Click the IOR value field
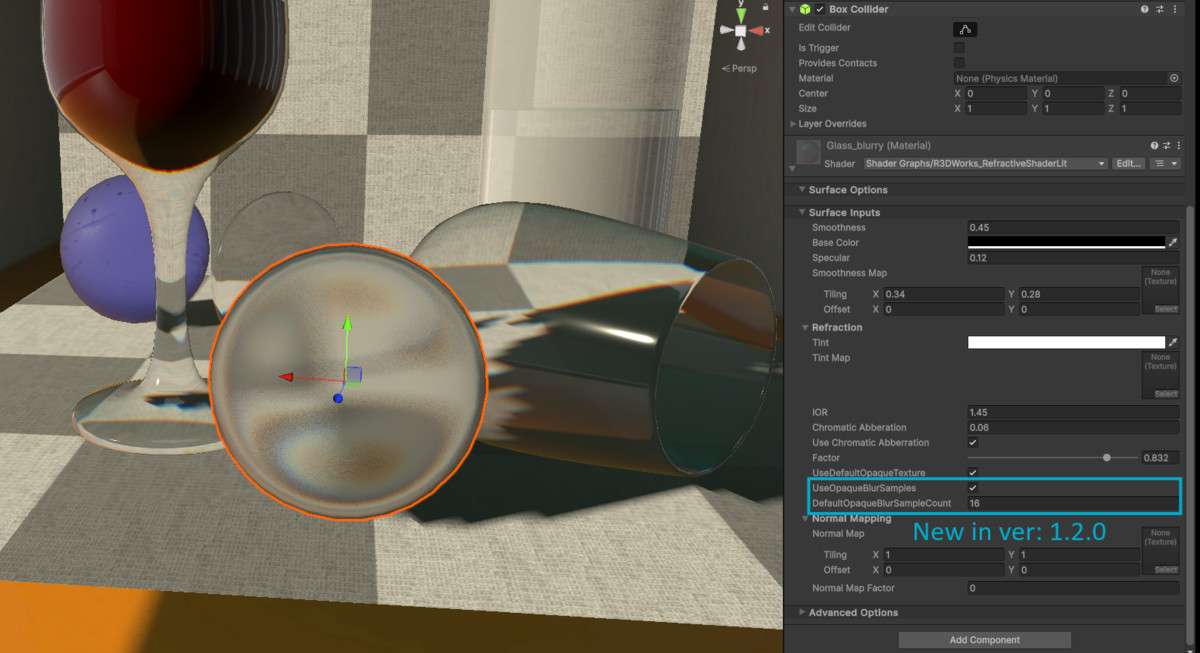 pyautogui.click(x=1073, y=412)
